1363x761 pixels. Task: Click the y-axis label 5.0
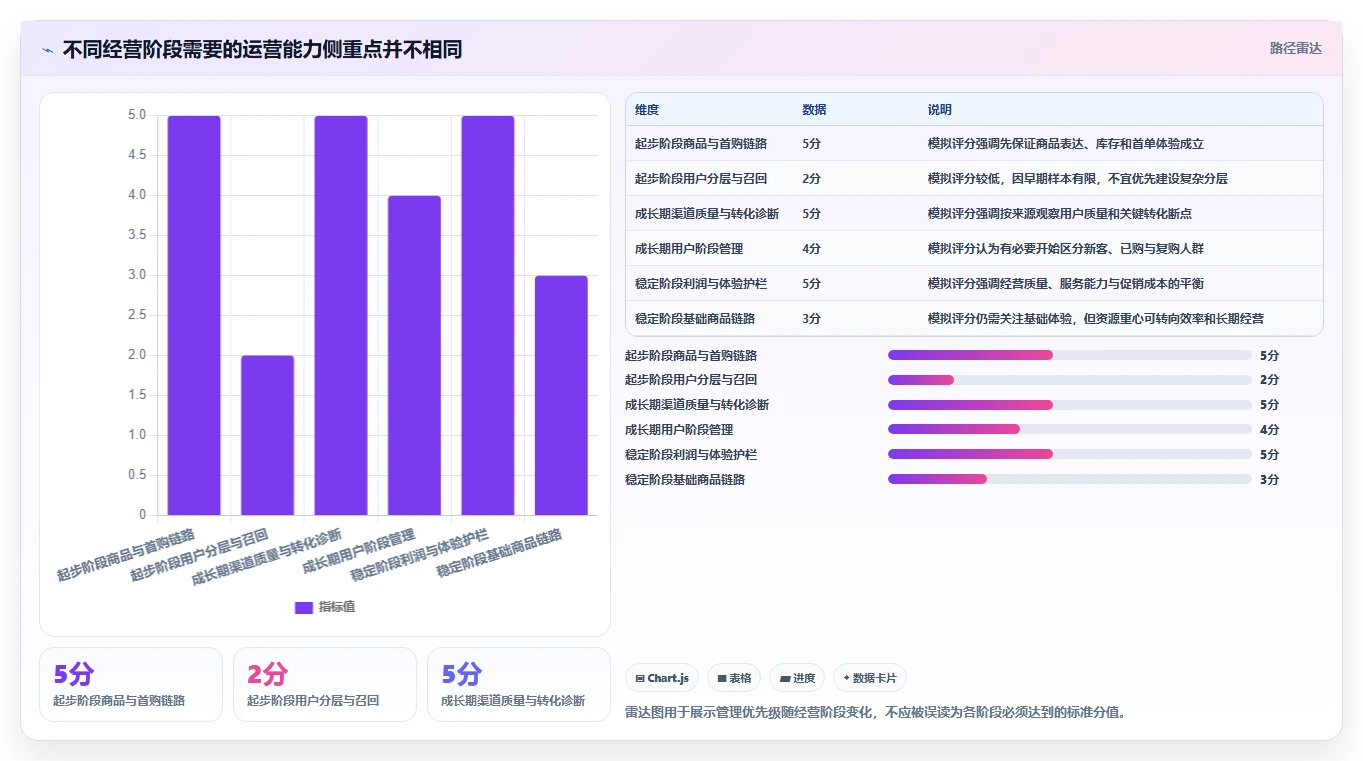click(x=137, y=115)
